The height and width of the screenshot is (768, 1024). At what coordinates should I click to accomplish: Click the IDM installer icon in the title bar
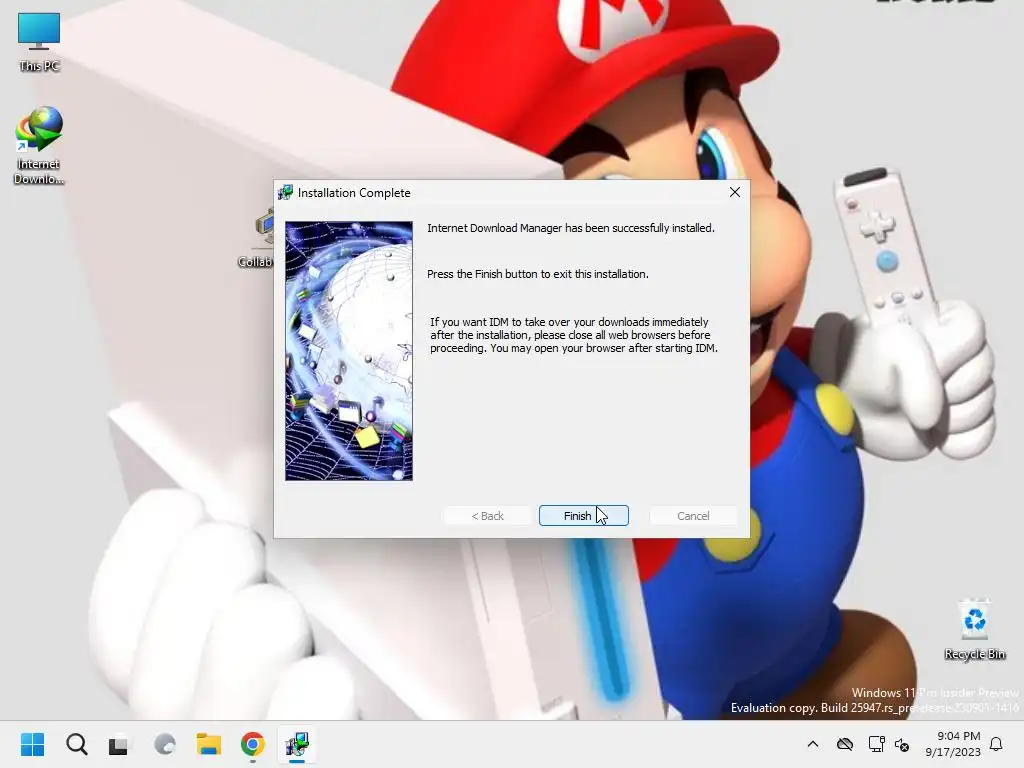(x=285, y=192)
